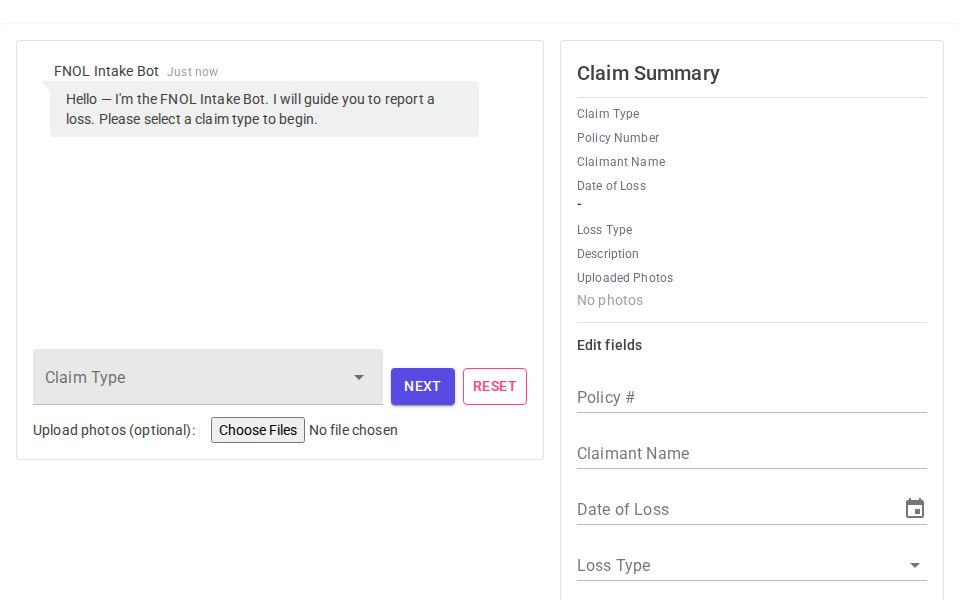The image size is (960, 600).
Task: Click the Claim Type dropdown arrow
Action: point(359,377)
